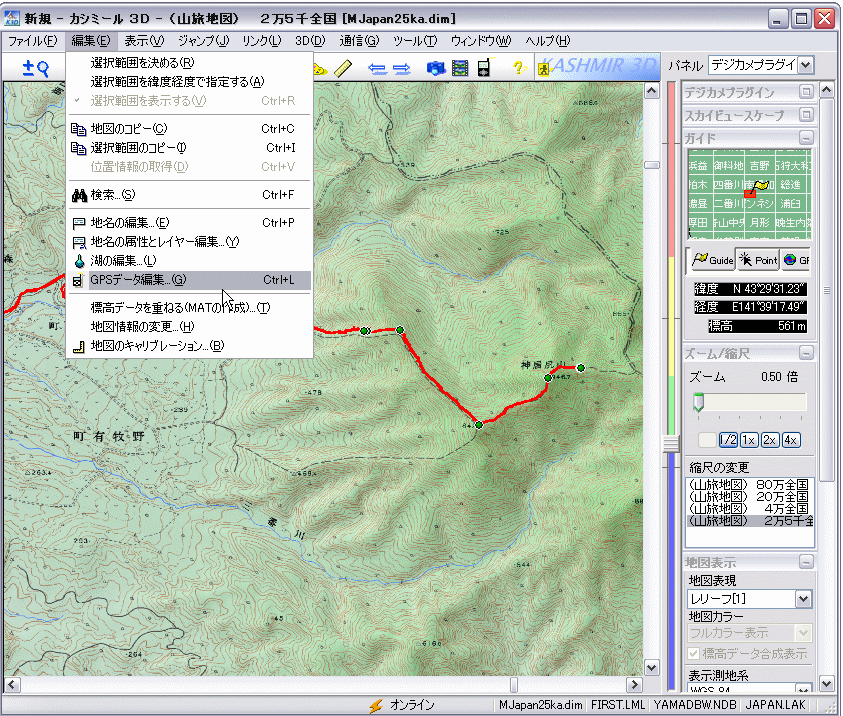Screen dimensions: 843x716
Task: Select 4万全国 map scale
Action: [749, 509]
